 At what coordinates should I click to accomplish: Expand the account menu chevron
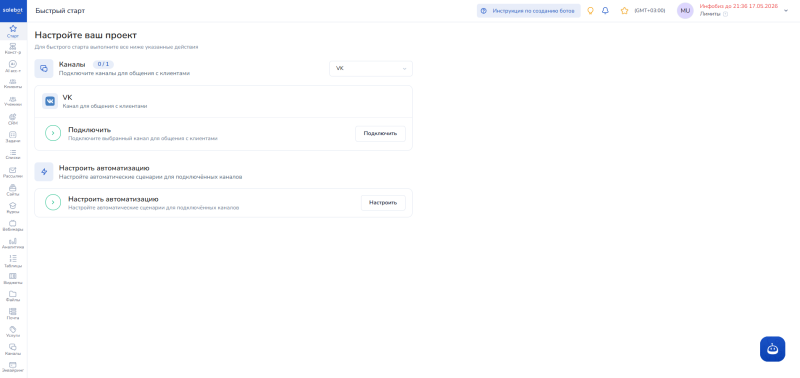tap(786, 11)
